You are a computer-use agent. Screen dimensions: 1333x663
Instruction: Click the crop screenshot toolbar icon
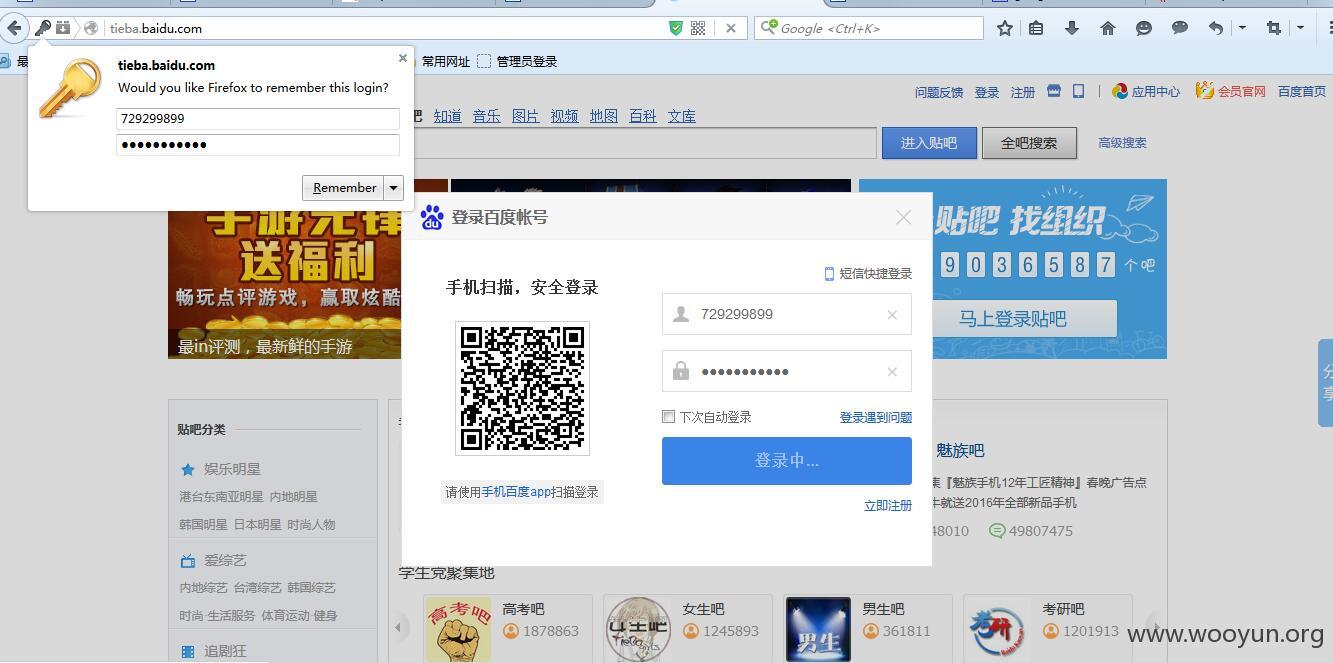pyautogui.click(x=1274, y=28)
